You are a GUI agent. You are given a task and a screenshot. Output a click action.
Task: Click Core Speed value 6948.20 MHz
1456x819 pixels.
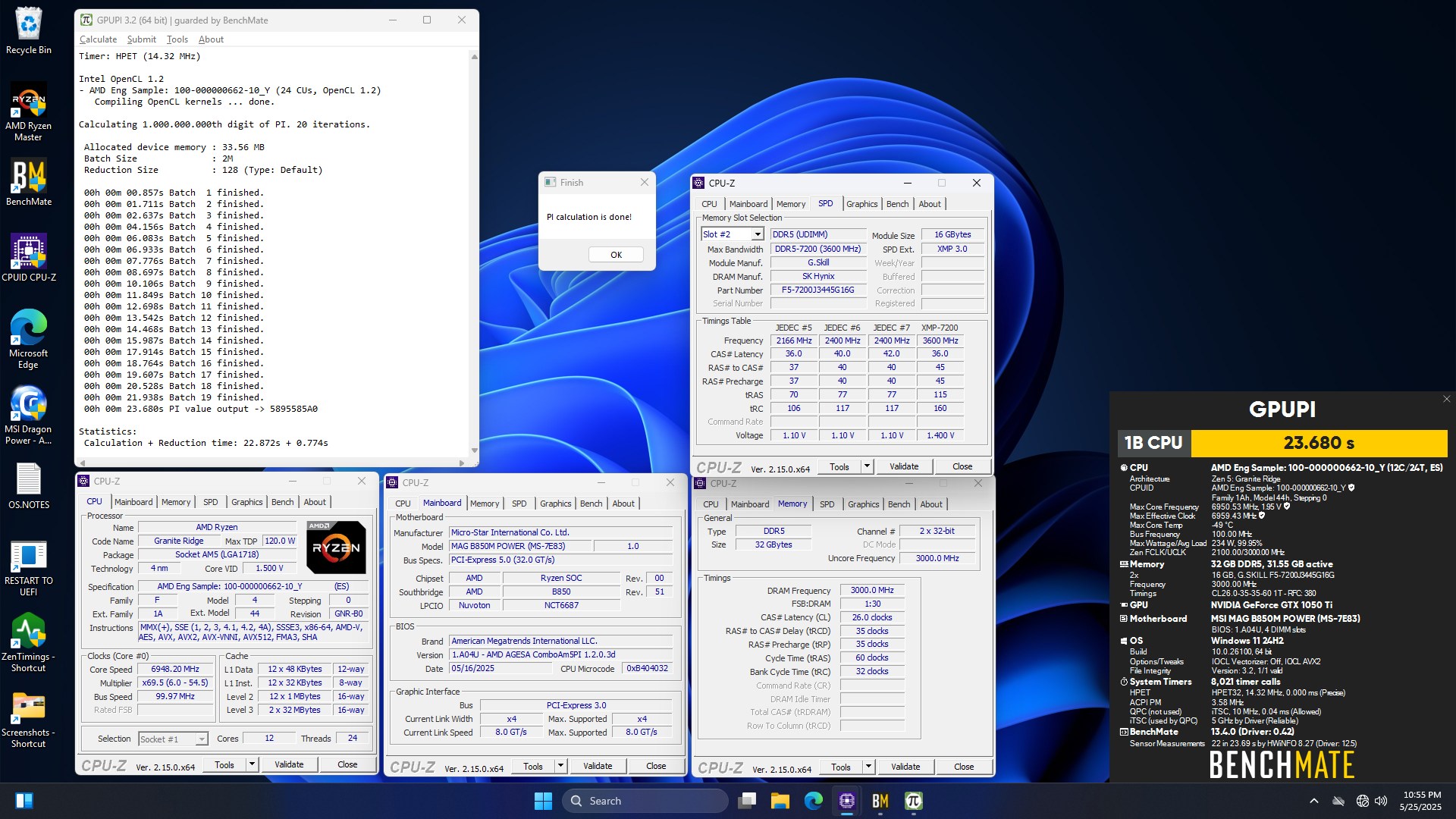(175, 670)
